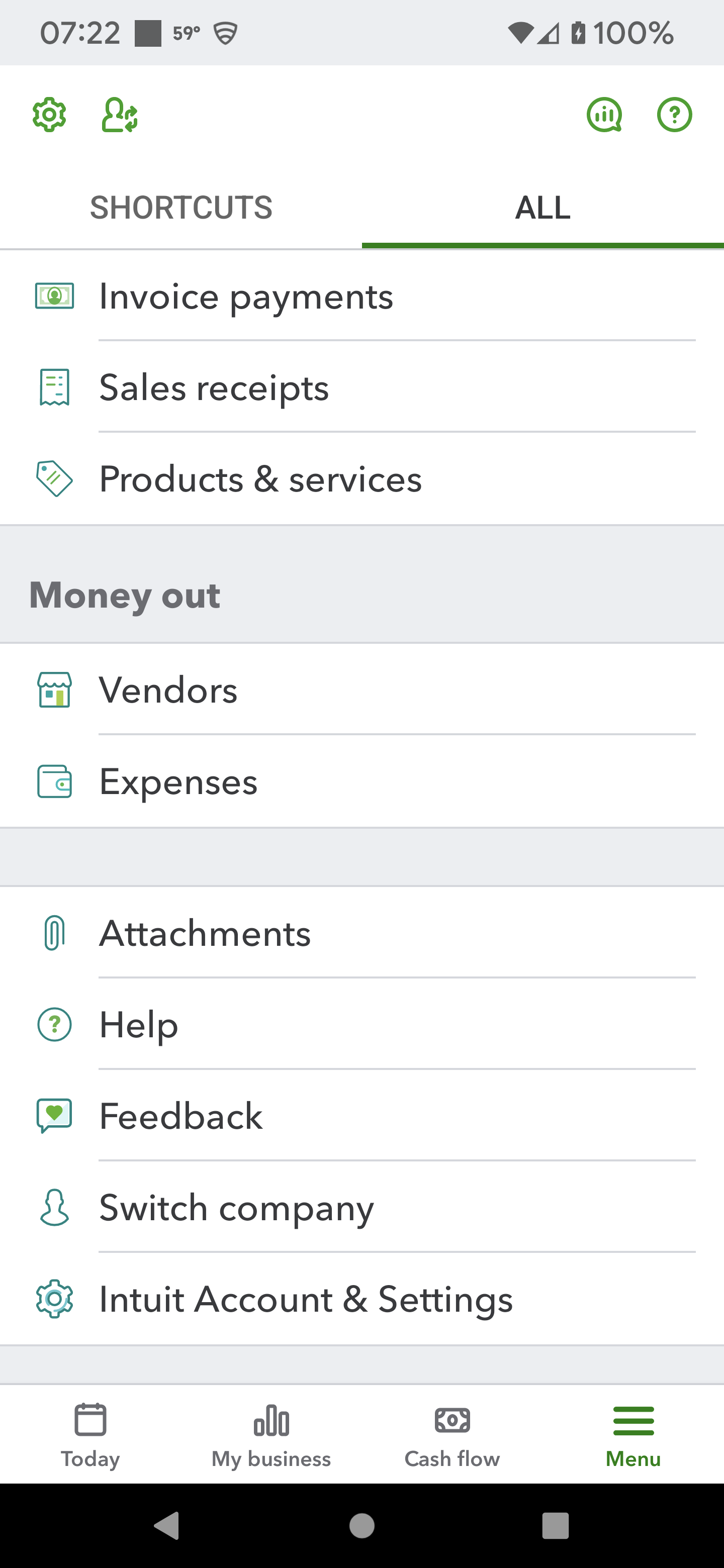Open the Feedback menu entry
Viewport: 724px width, 1568px height.
(x=181, y=1116)
